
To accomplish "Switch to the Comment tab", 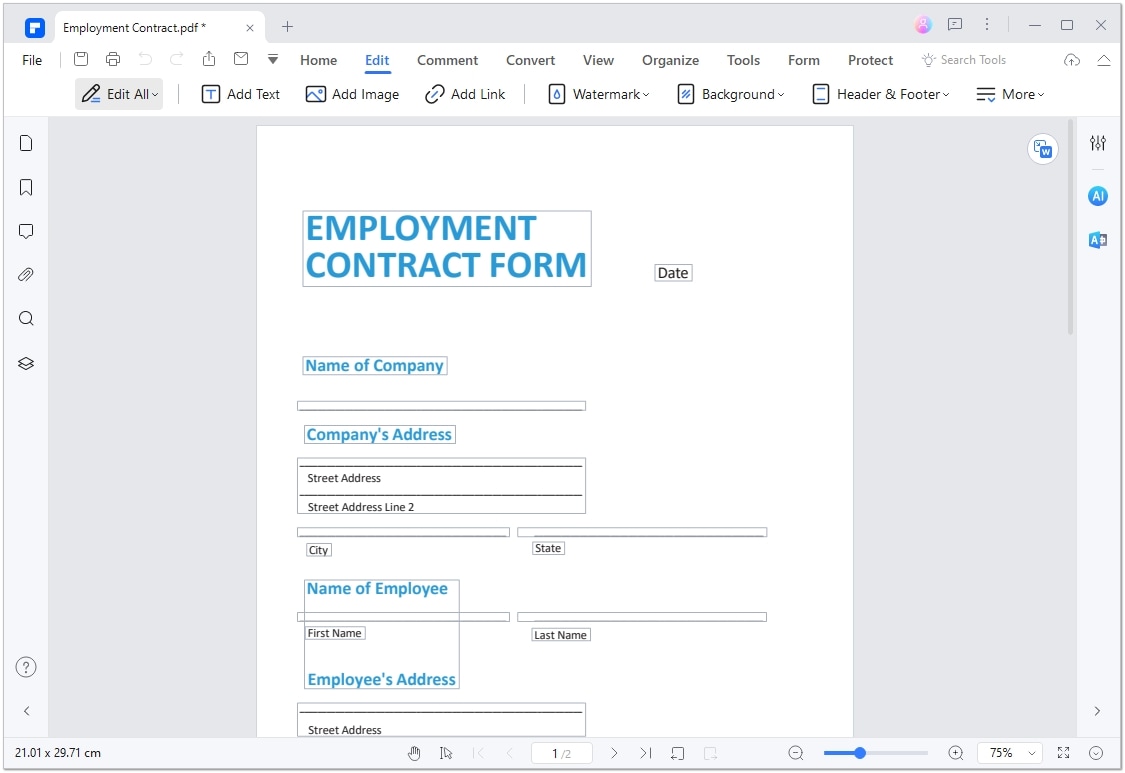I will 448,60.
